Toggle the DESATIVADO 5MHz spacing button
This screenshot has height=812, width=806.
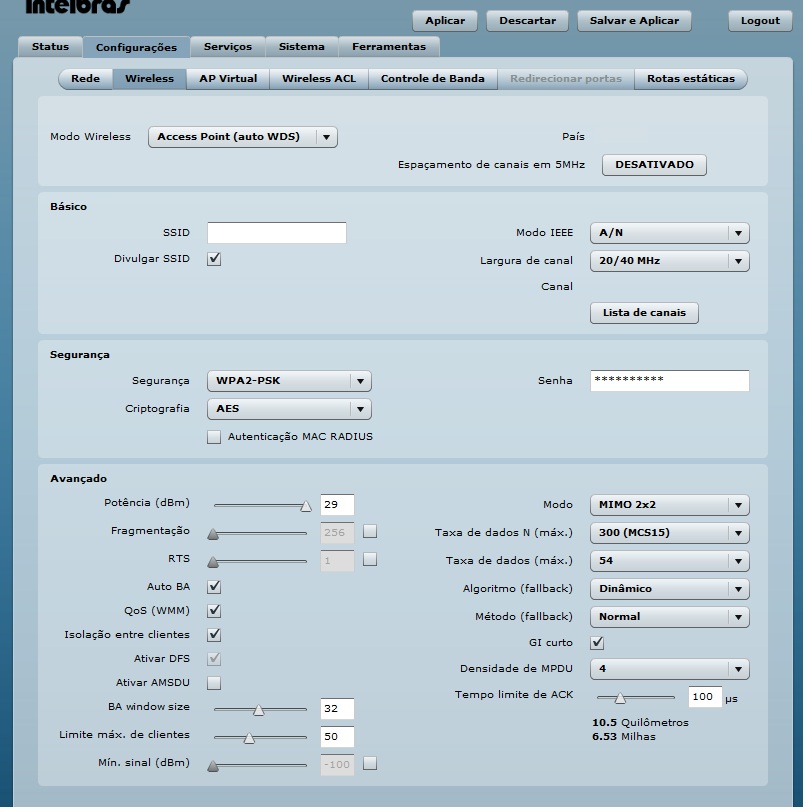pos(654,165)
